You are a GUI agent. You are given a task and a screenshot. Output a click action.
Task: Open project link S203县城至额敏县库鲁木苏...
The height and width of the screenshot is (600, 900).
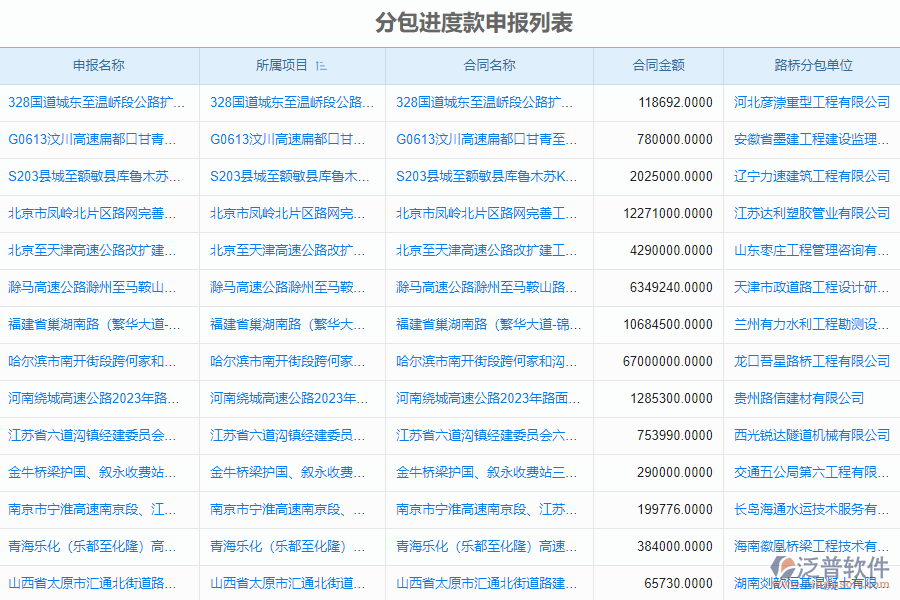287,176
